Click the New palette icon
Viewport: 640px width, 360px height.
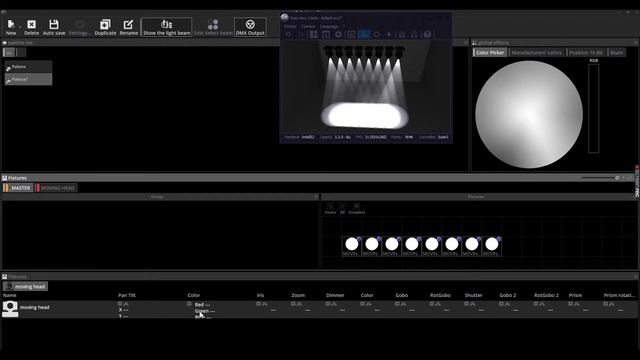[11, 27]
